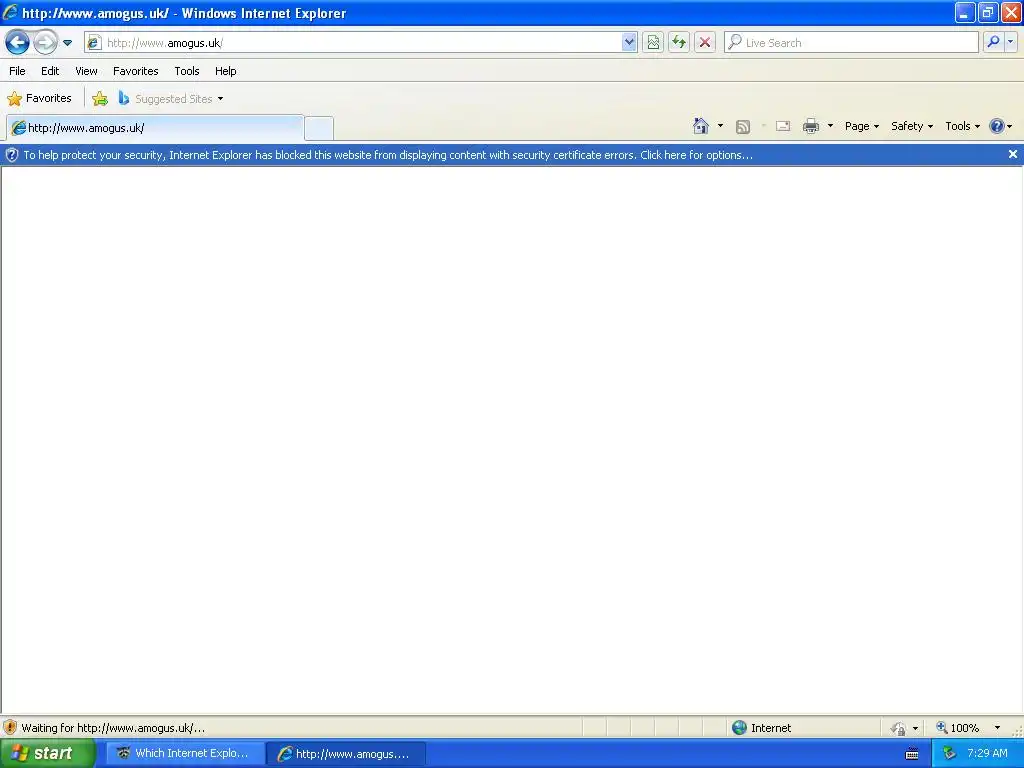1024x768 pixels.
Task: Click the search magnifier button
Action: [993, 42]
